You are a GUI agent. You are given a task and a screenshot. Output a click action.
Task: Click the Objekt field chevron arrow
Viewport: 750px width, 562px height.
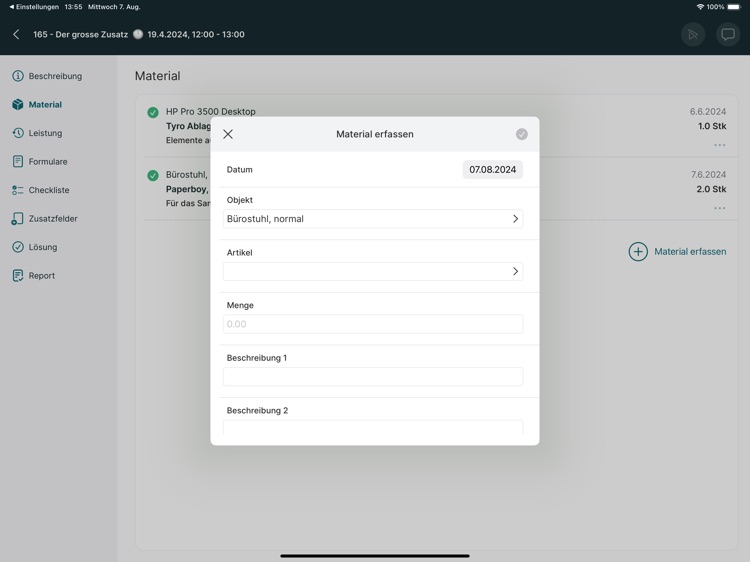tap(515, 219)
